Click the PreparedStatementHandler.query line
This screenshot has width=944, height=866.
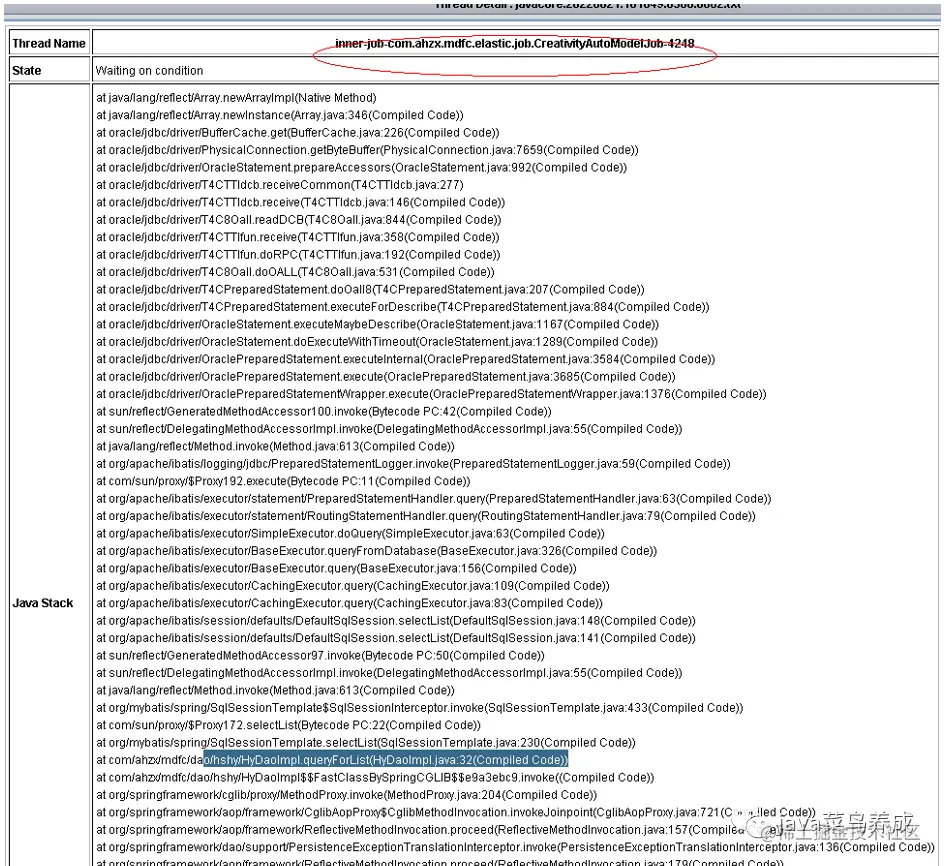pyautogui.click(x=434, y=499)
